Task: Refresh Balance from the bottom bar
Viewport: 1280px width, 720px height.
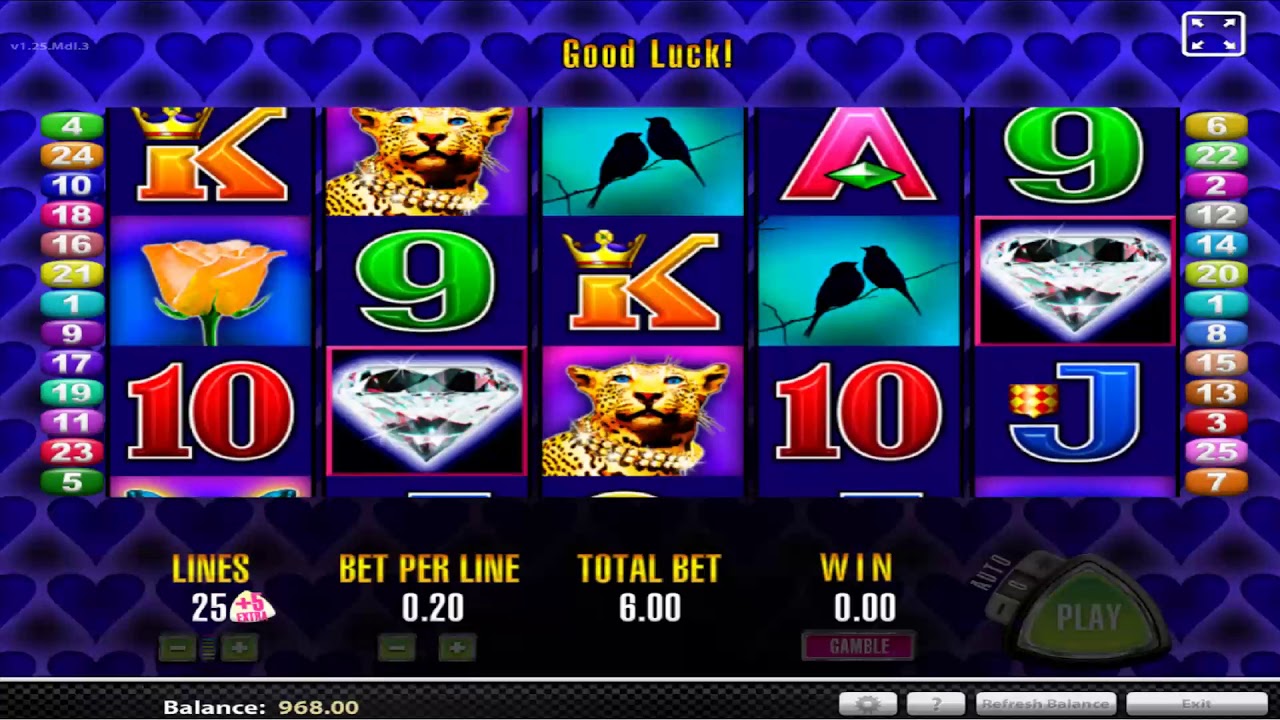Action: point(1045,704)
